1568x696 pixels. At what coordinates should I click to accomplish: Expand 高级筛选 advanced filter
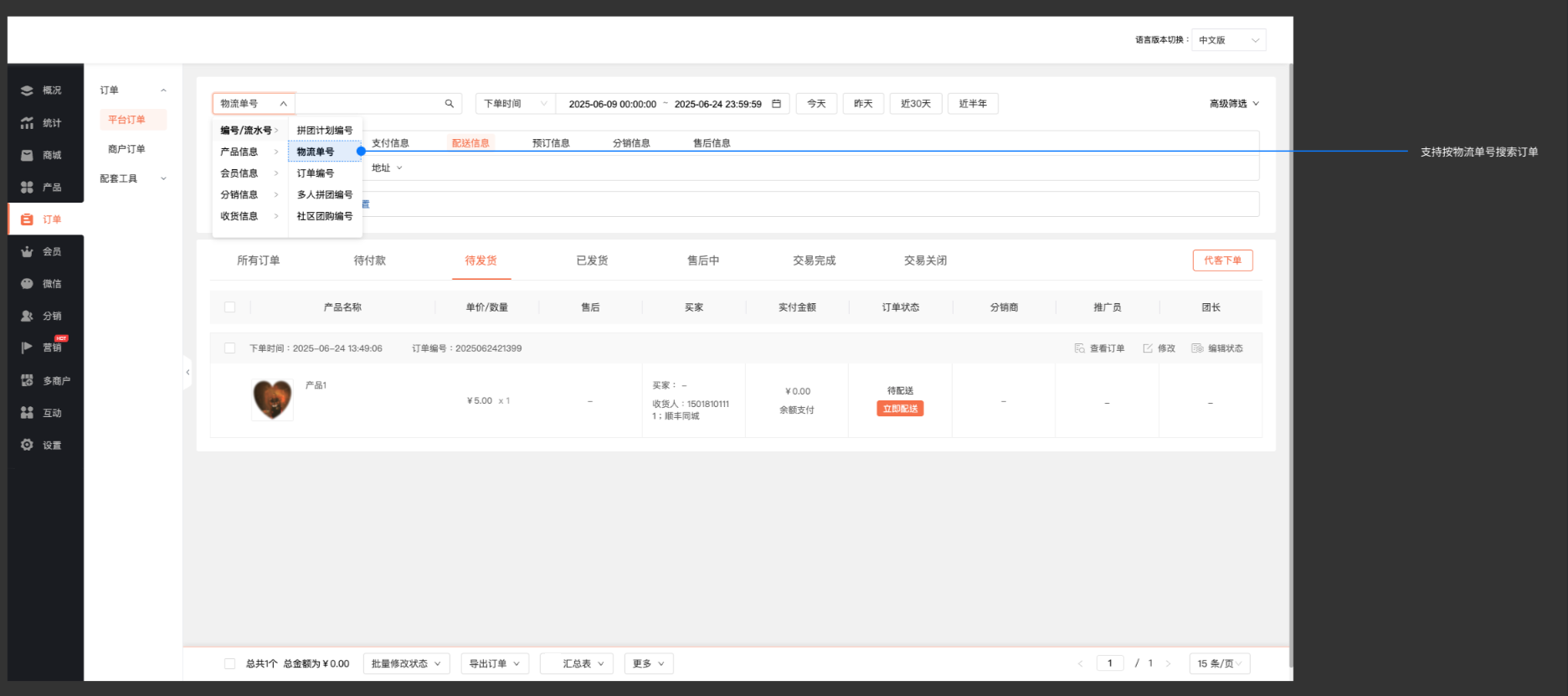coord(1233,104)
